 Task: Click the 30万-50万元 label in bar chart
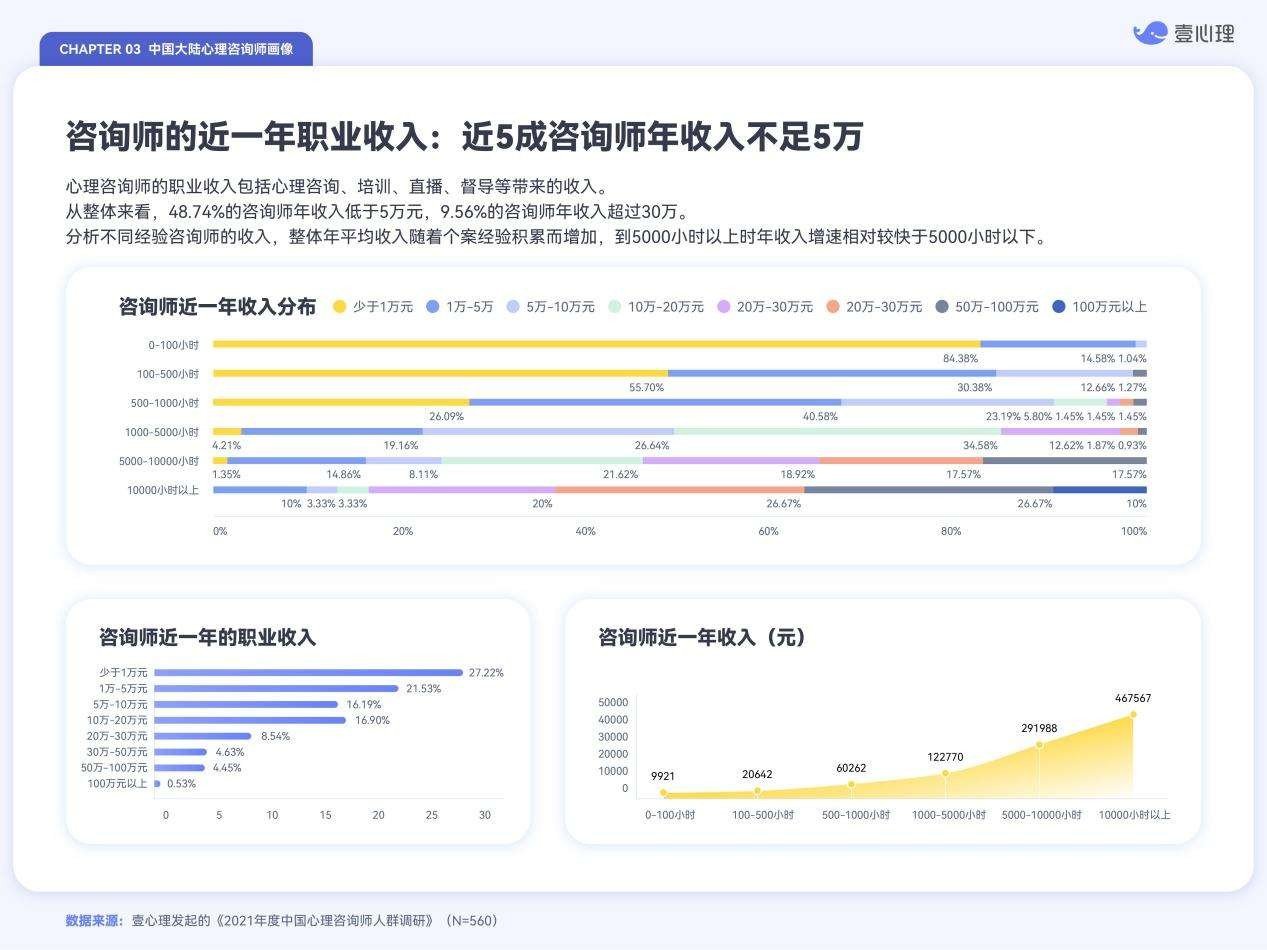(x=116, y=752)
